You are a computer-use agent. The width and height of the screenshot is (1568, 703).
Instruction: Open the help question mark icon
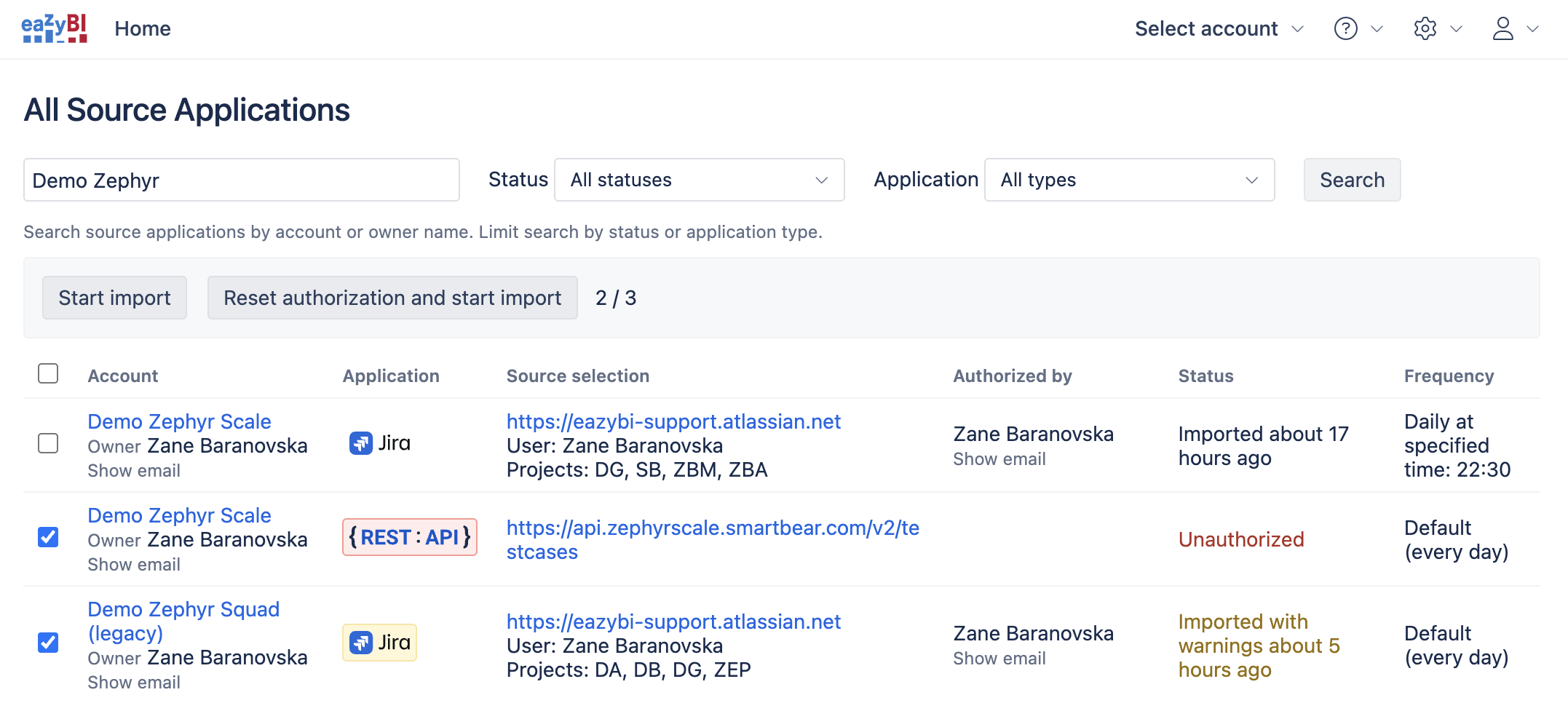tap(1345, 28)
